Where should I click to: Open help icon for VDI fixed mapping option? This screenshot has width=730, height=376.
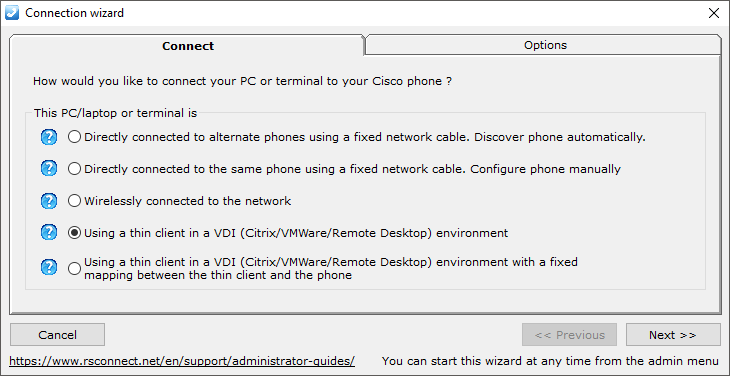click(49, 268)
